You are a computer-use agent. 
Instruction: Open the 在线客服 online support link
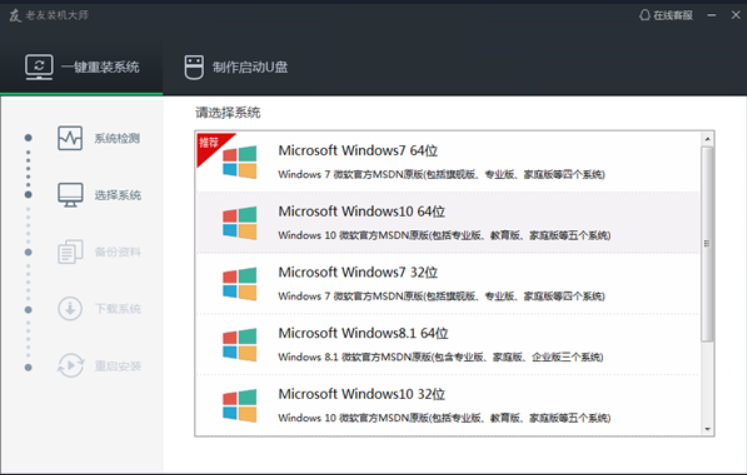point(674,15)
